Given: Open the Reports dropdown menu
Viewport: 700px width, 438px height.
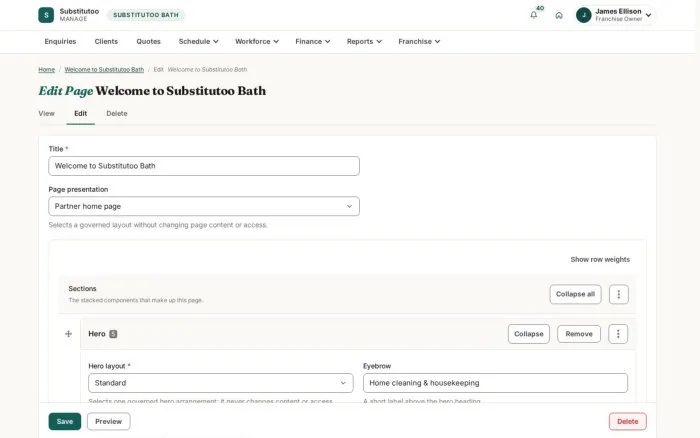Looking at the screenshot, I should (364, 42).
